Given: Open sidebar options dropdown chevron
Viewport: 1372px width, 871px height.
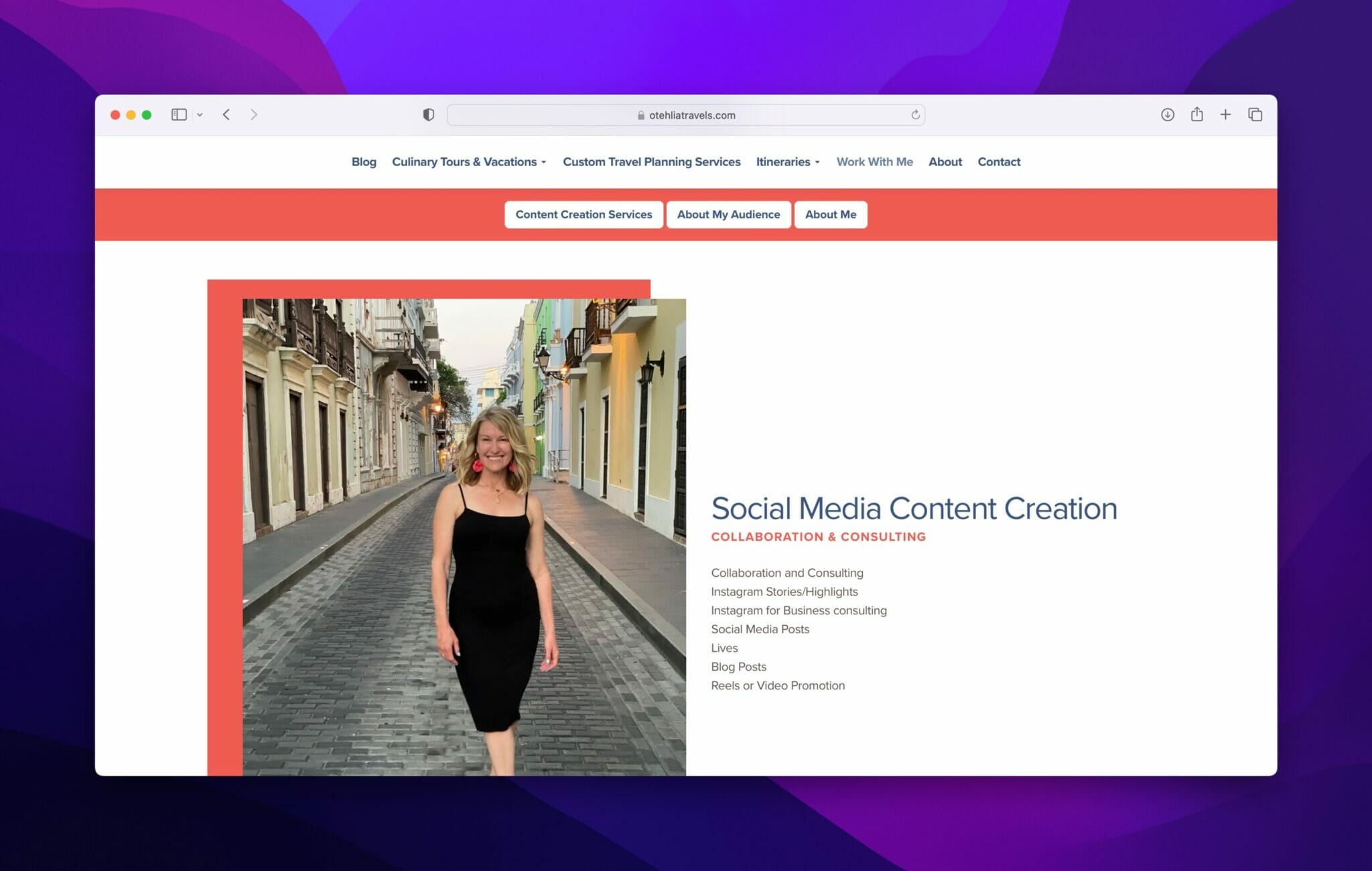Looking at the screenshot, I should click(x=200, y=115).
